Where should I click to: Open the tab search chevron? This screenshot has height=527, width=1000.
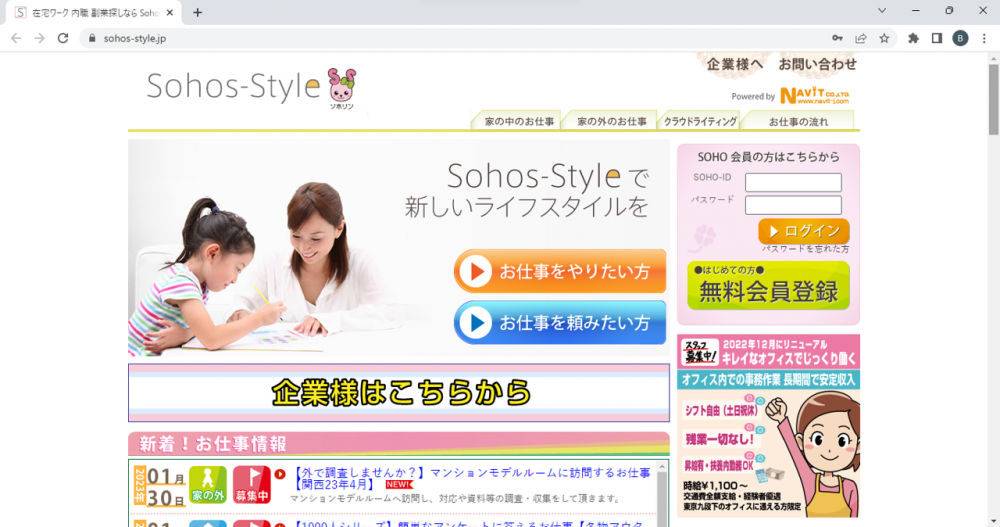(882, 11)
